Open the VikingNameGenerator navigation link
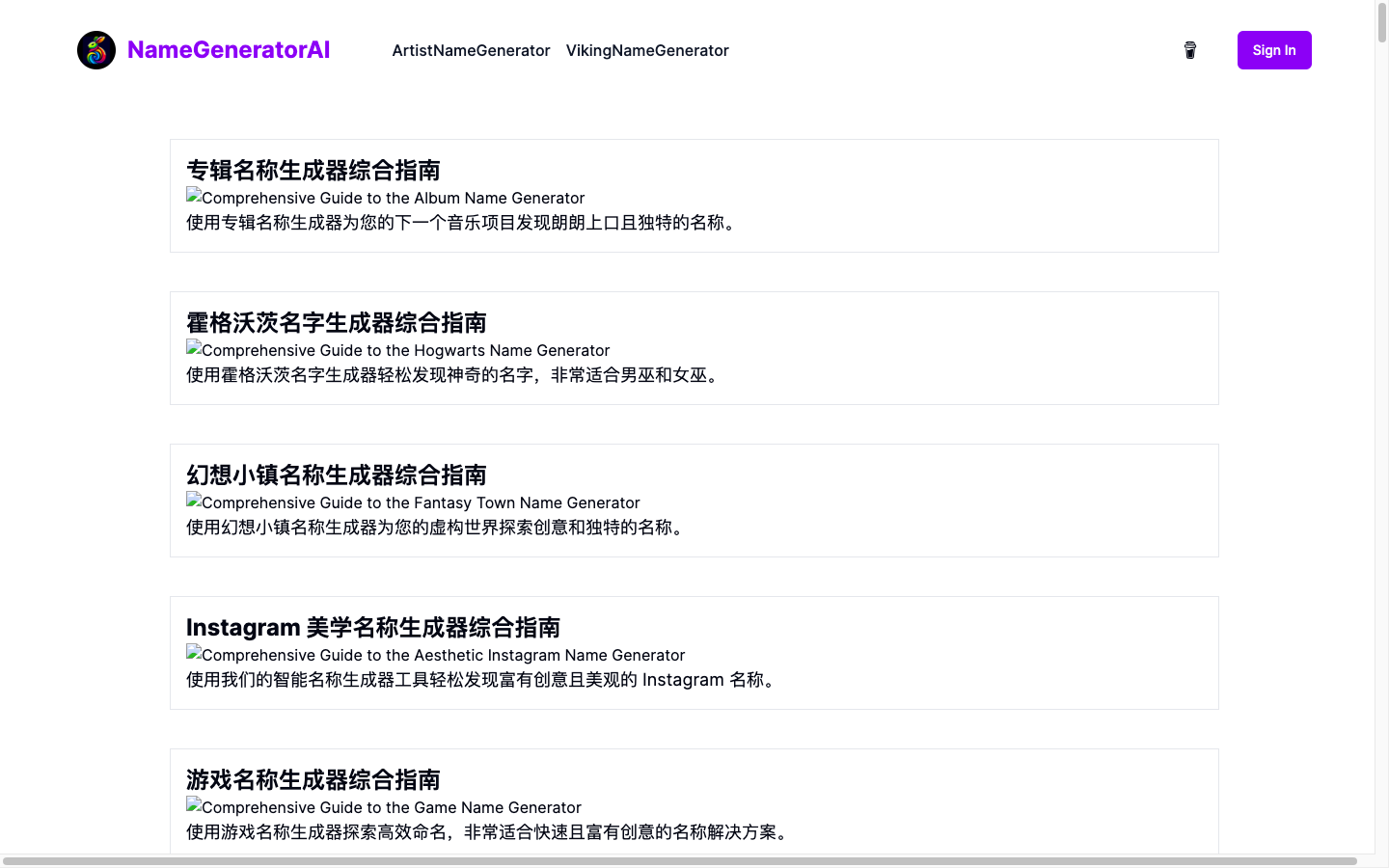 (x=647, y=50)
